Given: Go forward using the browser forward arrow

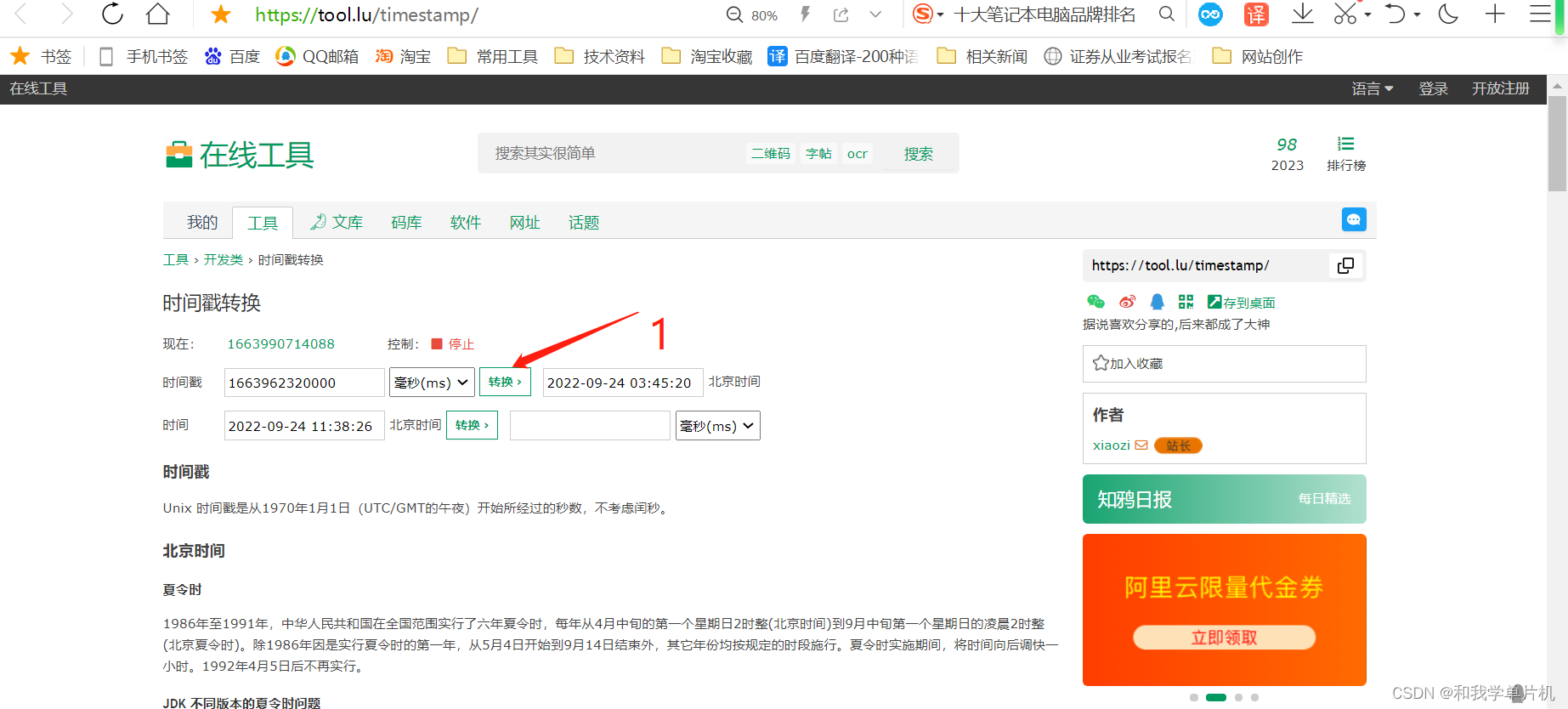Looking at the screenshot, I should point(67,14).
